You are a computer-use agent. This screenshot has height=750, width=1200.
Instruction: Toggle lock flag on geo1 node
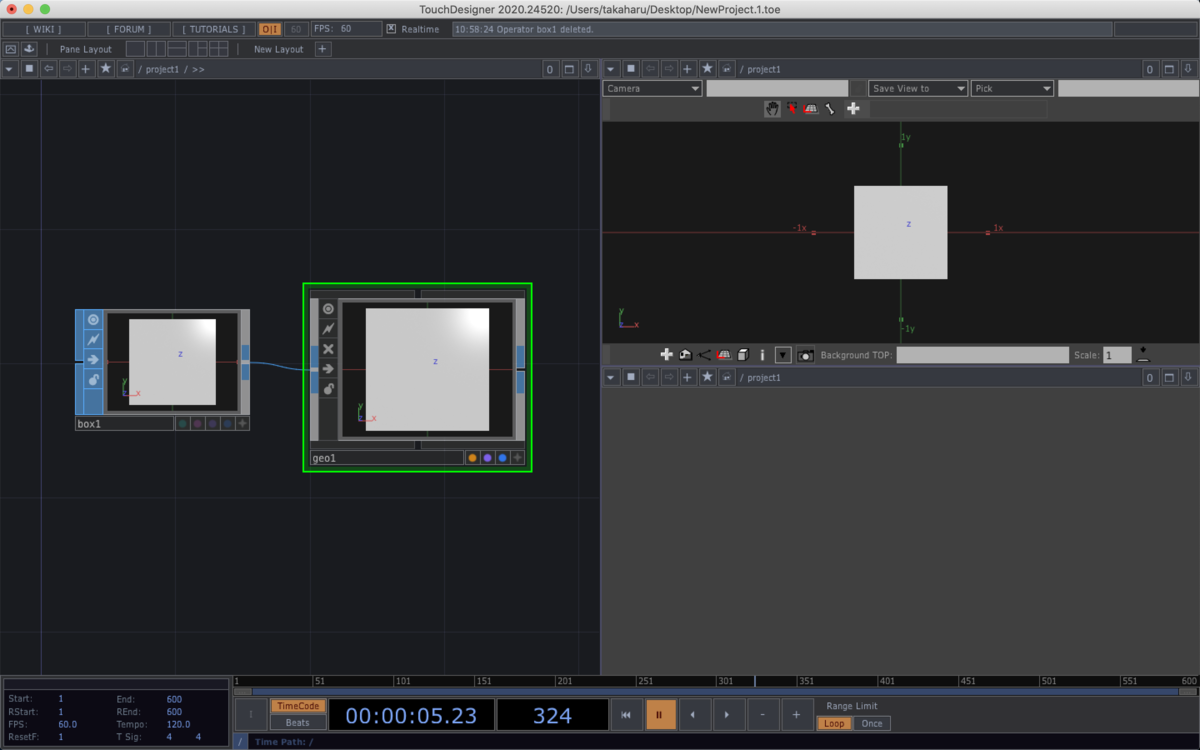coord(328,389)
